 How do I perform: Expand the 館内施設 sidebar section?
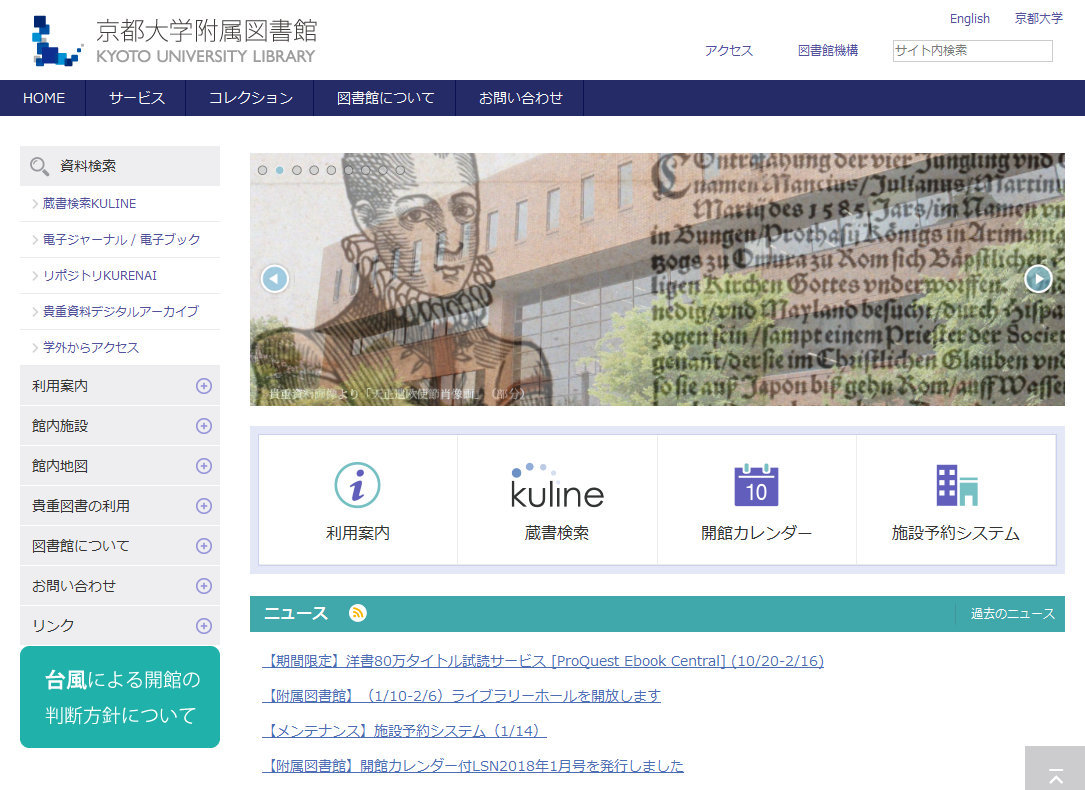pos(203,426)
